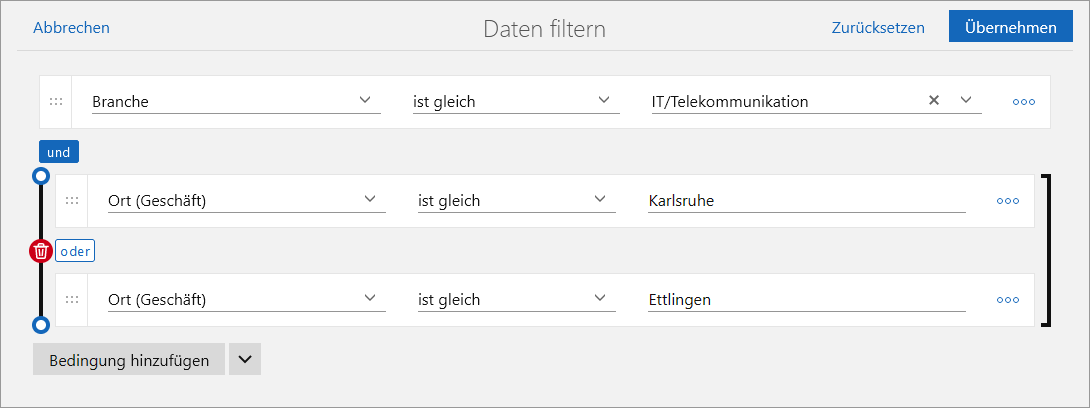Open the arrow beside Bedingung hinzufügen
The width and height of the screenshot is (1090, 408).
point(245,360)
